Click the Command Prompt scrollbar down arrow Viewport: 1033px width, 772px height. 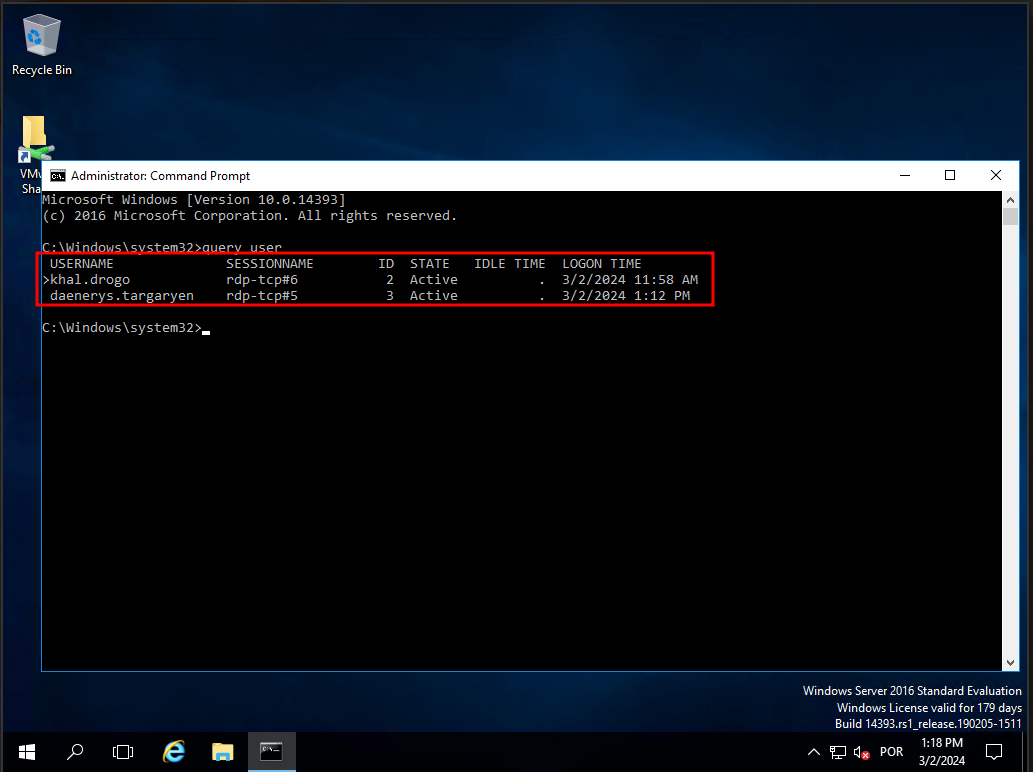tap(1010, 661)
